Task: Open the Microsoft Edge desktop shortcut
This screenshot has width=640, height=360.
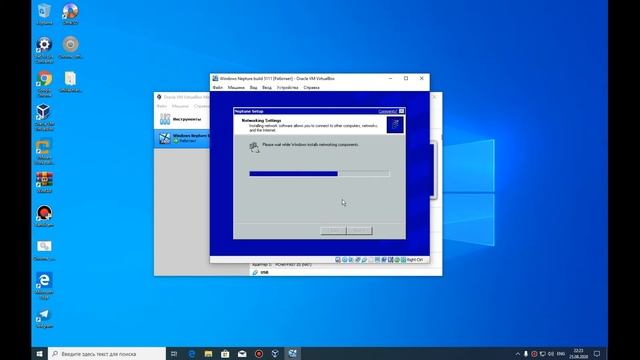Action: [x=44, y=285]
